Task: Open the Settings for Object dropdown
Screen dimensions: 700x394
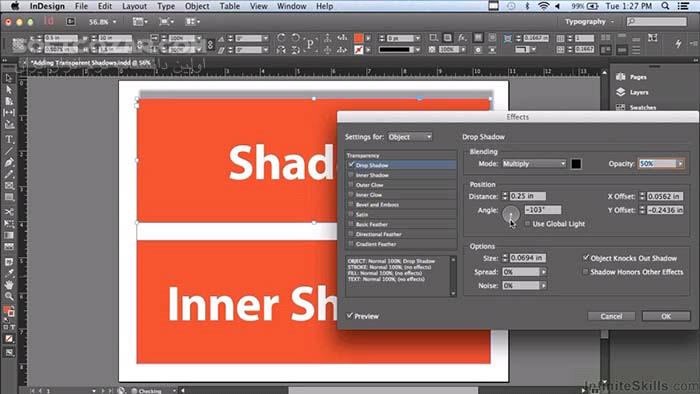Action: [410, 137]
